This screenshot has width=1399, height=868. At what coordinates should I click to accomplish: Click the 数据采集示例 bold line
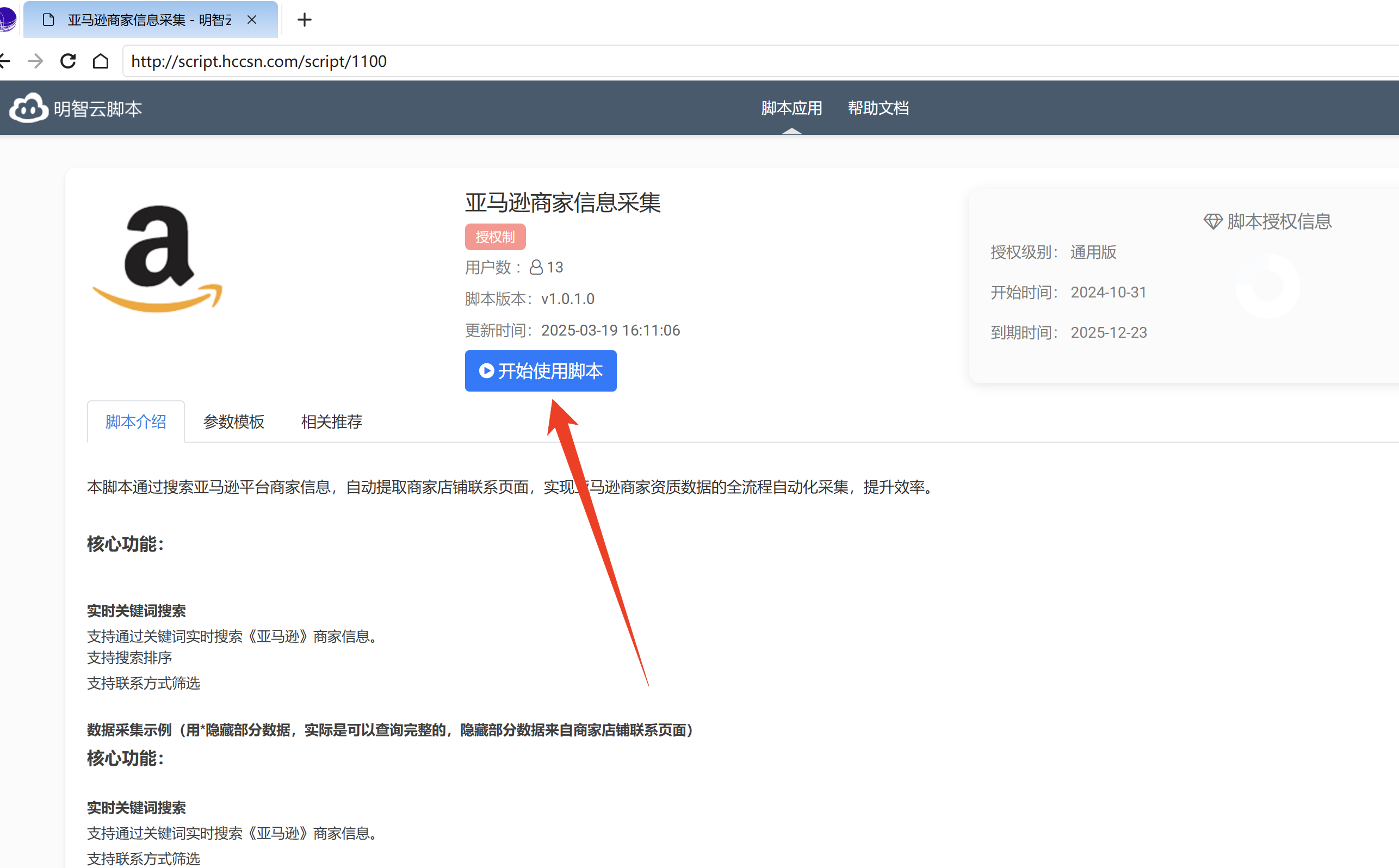(391, 730)
